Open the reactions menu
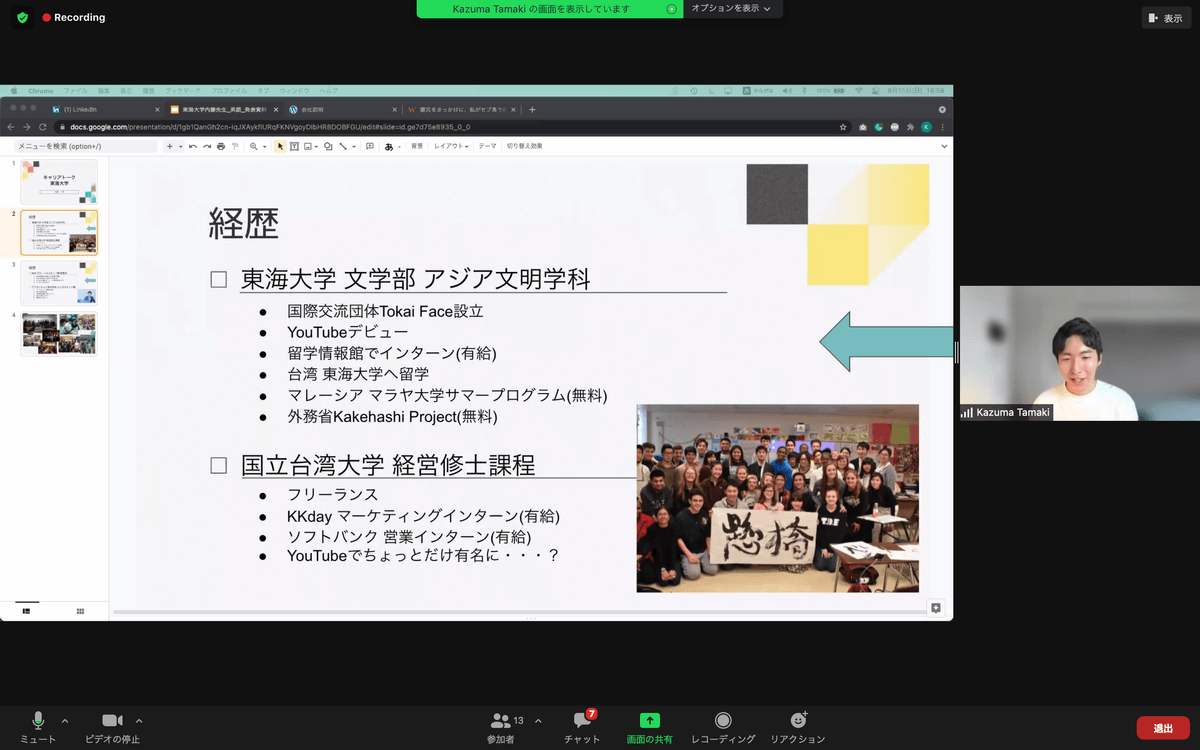1200x750 pixels. point(798,720)
